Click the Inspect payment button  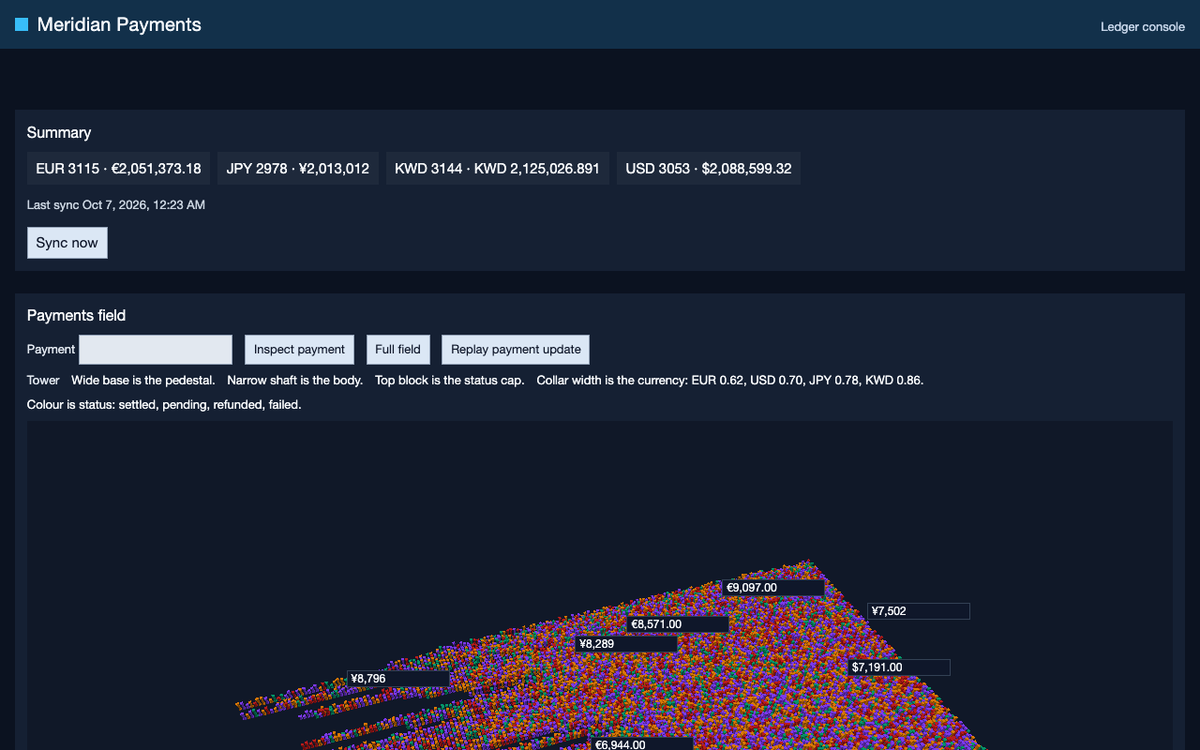pos(299,349)
